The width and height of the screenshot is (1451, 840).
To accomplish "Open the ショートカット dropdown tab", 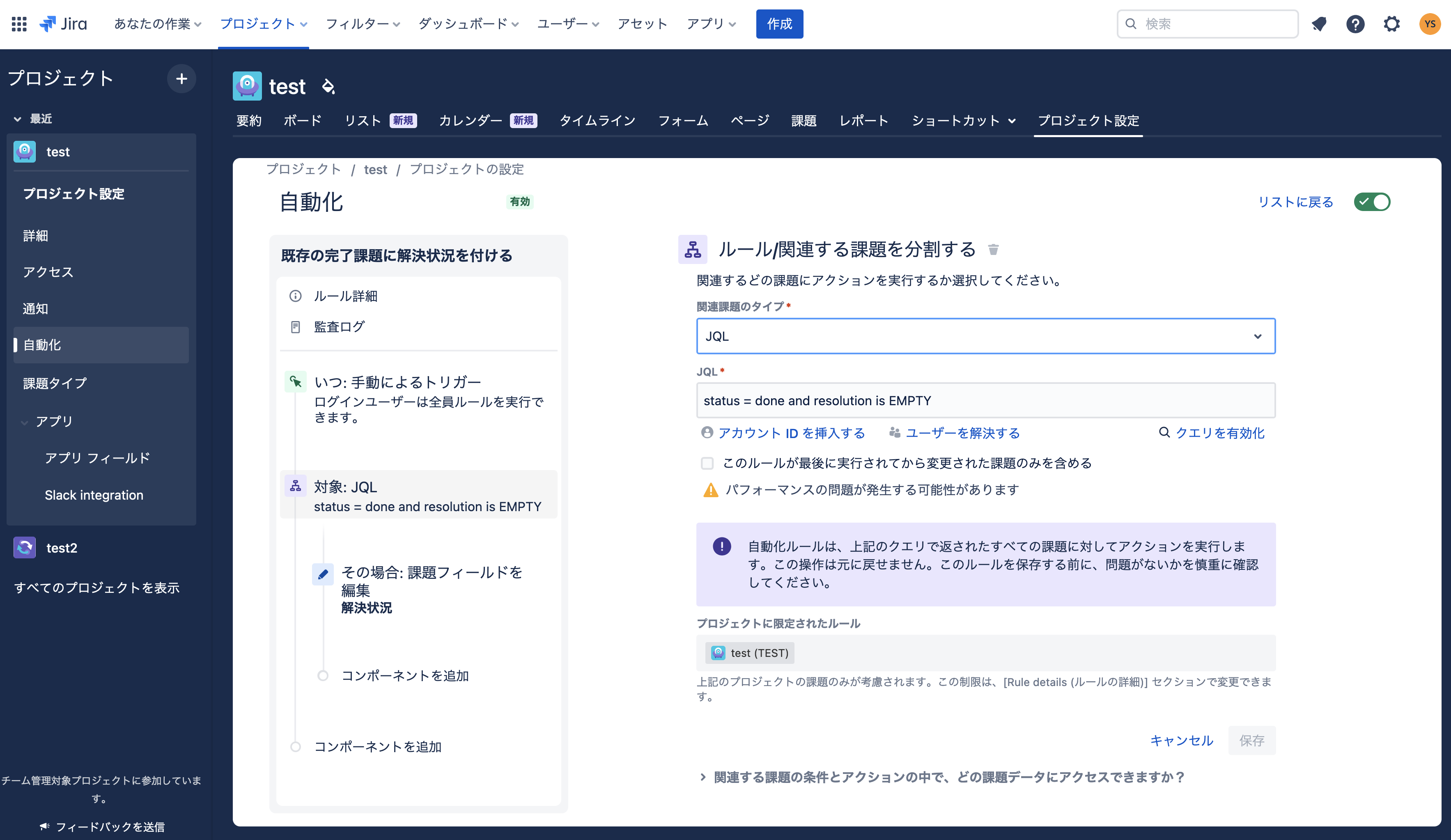I will [963, 120].
